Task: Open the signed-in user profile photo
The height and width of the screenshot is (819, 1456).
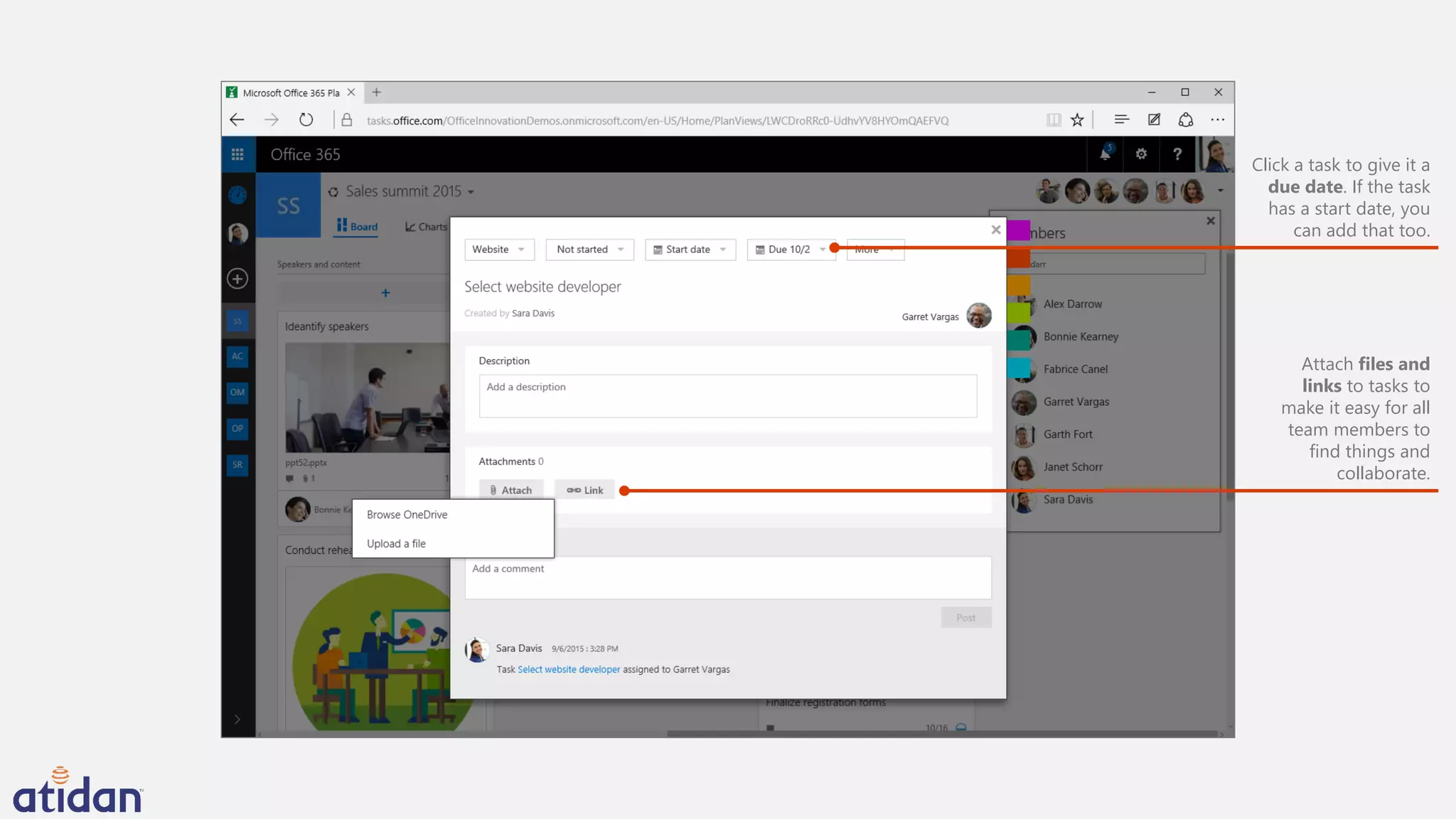Action: 1216,154
